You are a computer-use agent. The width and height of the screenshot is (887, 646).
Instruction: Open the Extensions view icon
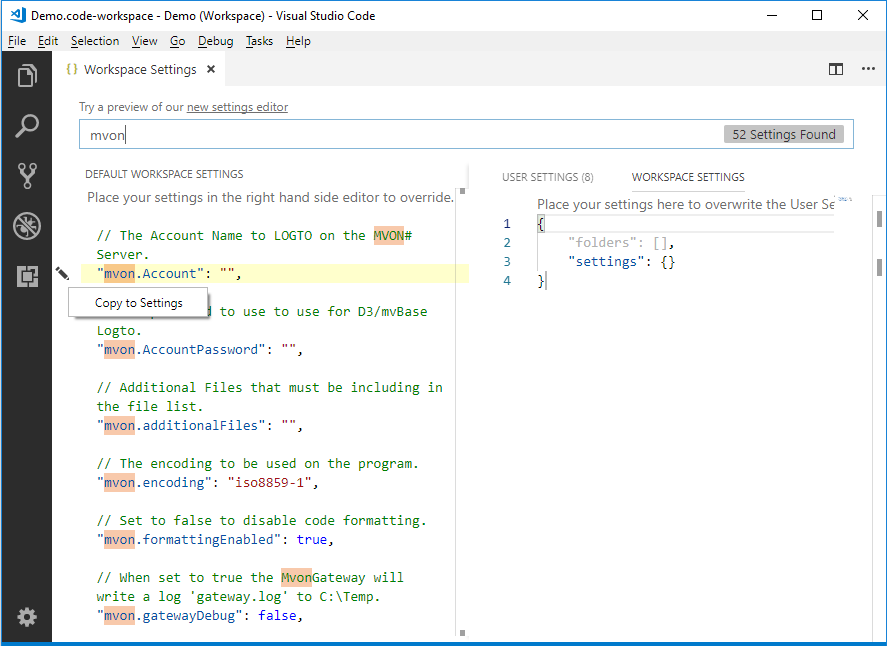point(27,276)
